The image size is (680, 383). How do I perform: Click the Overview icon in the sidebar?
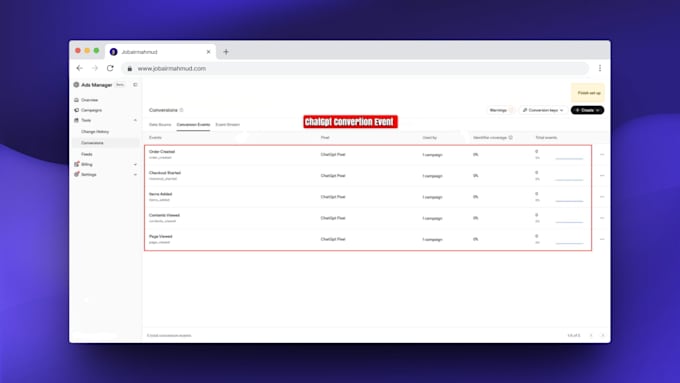(76, 100)
